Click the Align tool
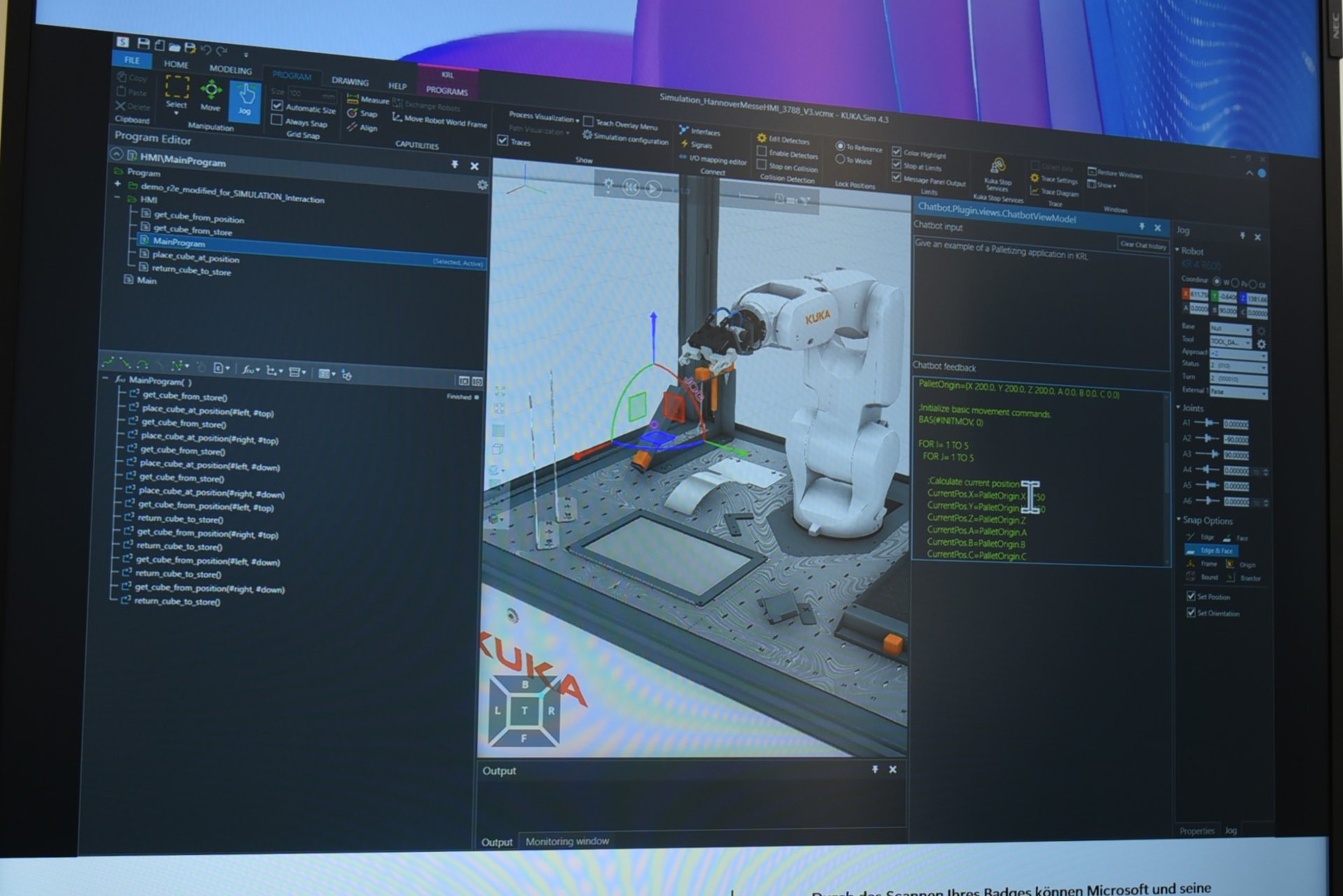 pos(362,127)
